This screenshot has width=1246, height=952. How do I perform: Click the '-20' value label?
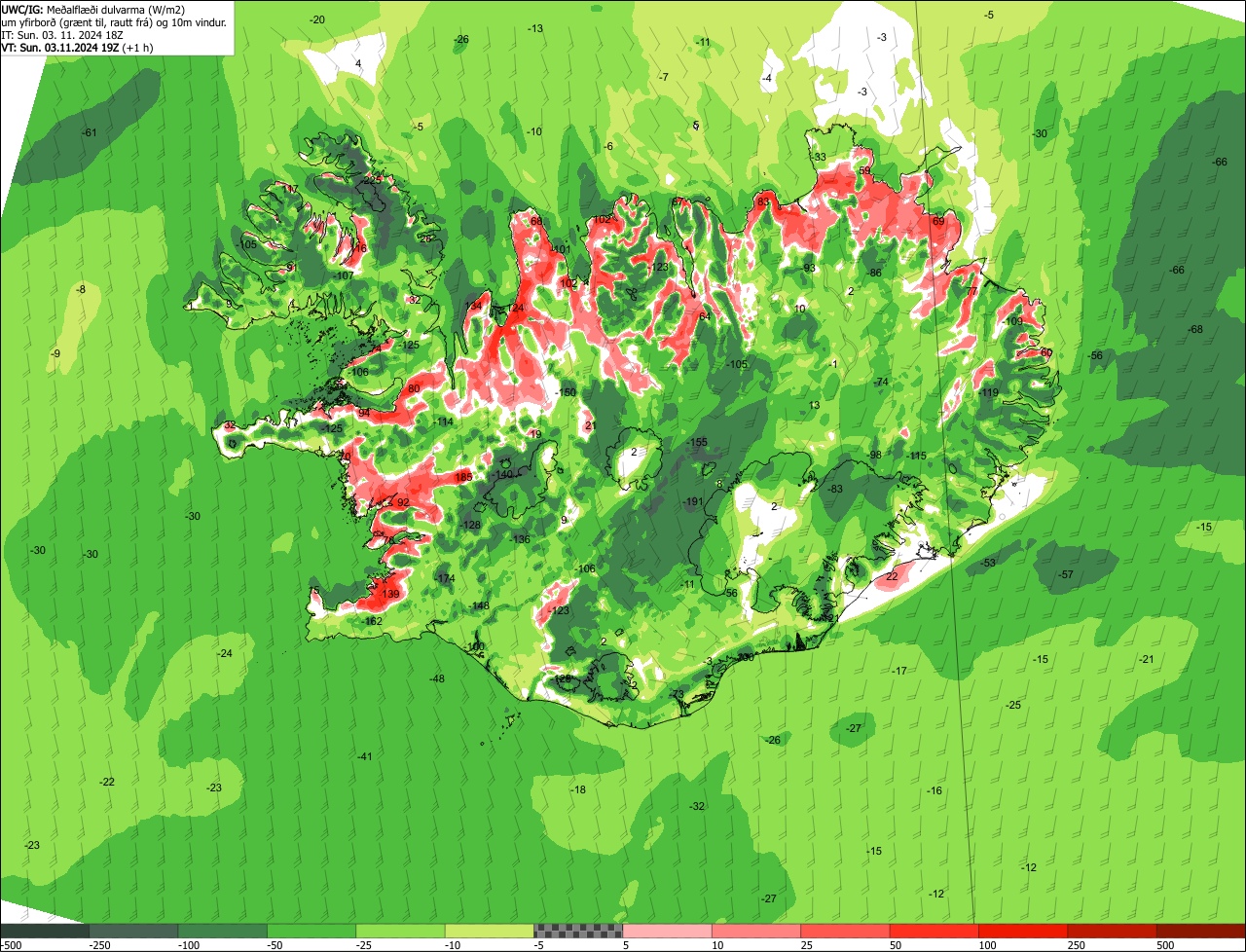pos(317,19)
